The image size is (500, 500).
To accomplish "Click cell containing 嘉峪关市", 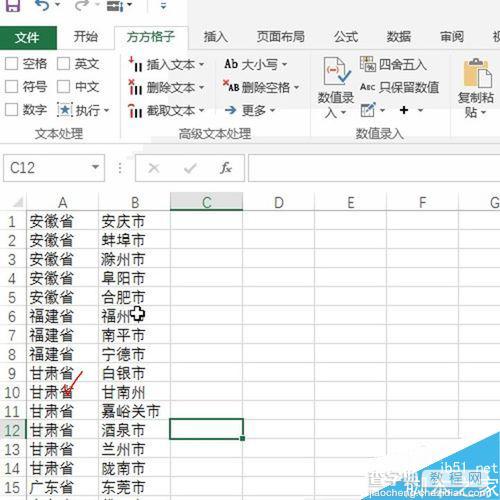I will click(x=134, y=411).
